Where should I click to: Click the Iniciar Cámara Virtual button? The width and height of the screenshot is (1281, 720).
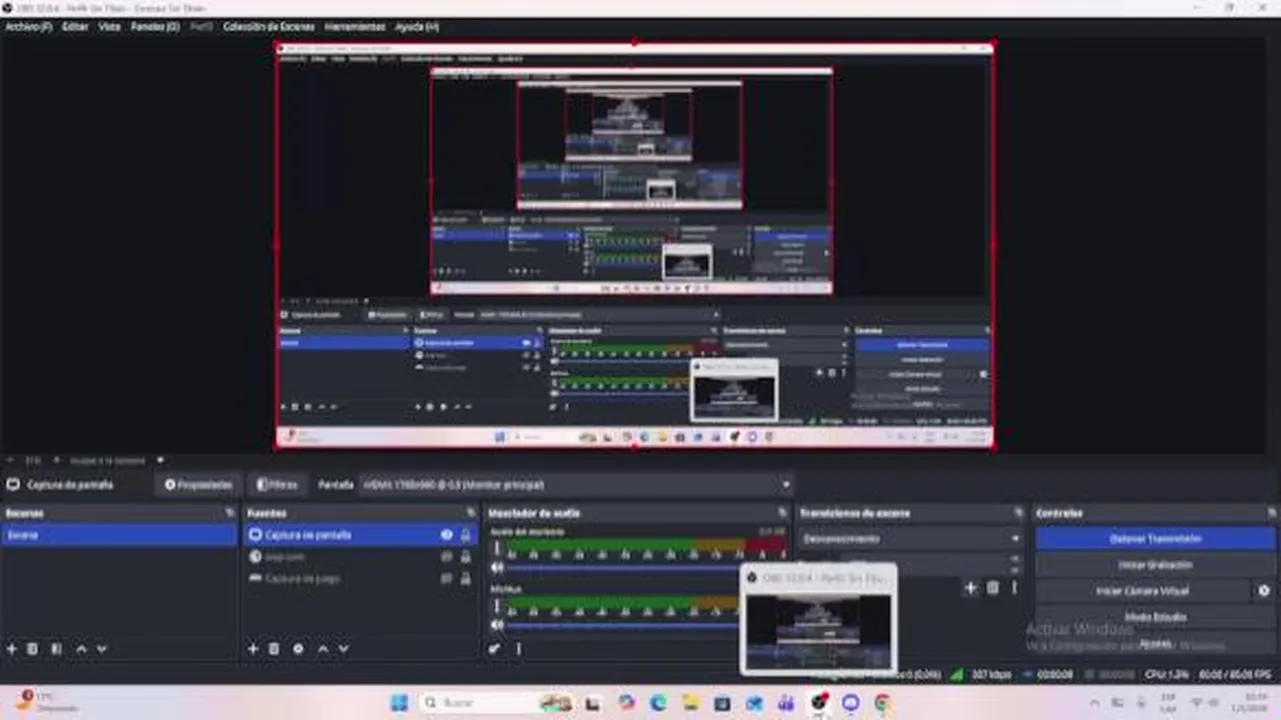click(1143, 591)
